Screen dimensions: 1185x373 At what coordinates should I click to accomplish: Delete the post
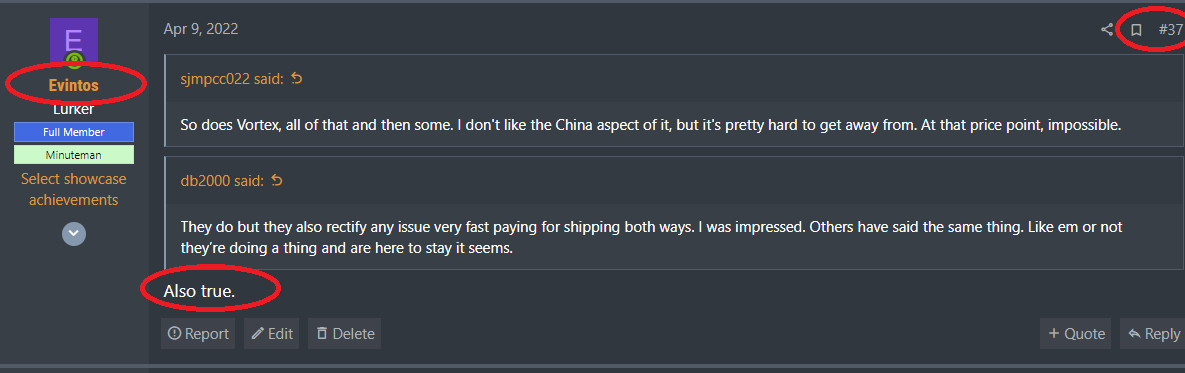(345, 334)
